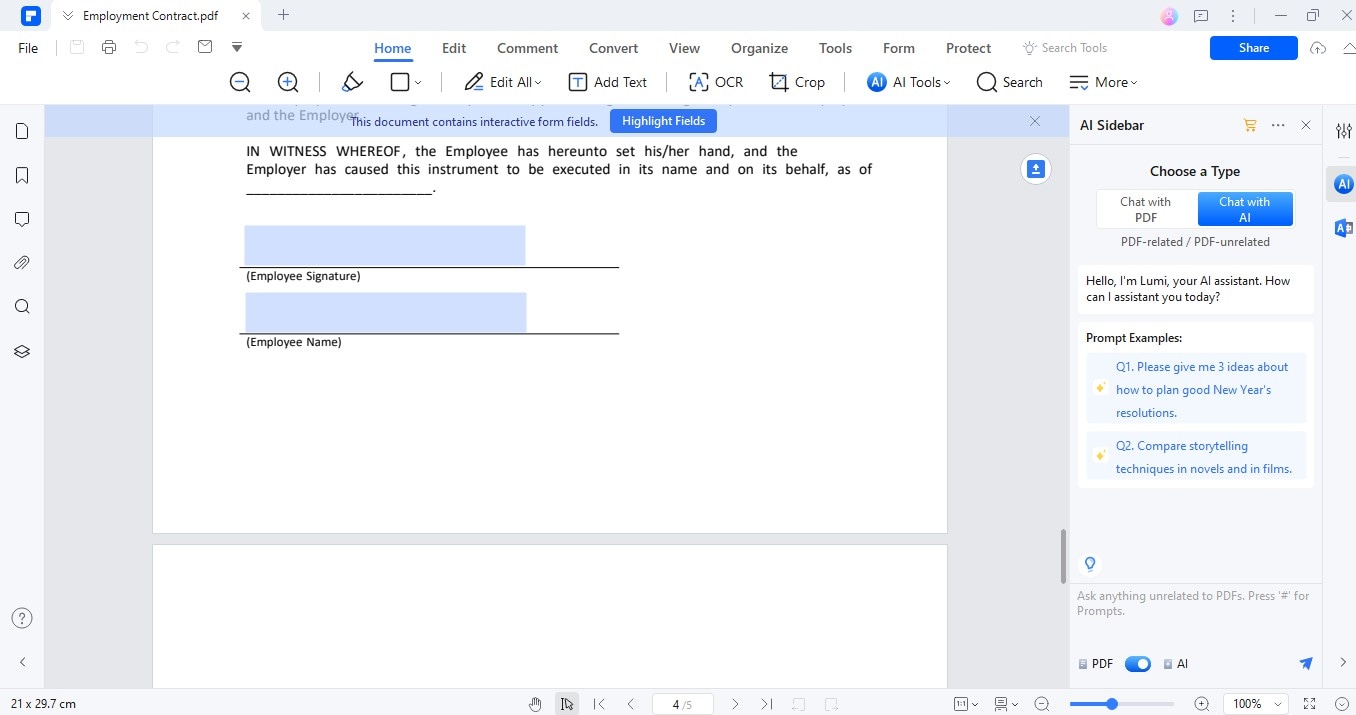Select the rectangle shape tool
Viewport: 1356px width, 715px height.
click(400, 82)
